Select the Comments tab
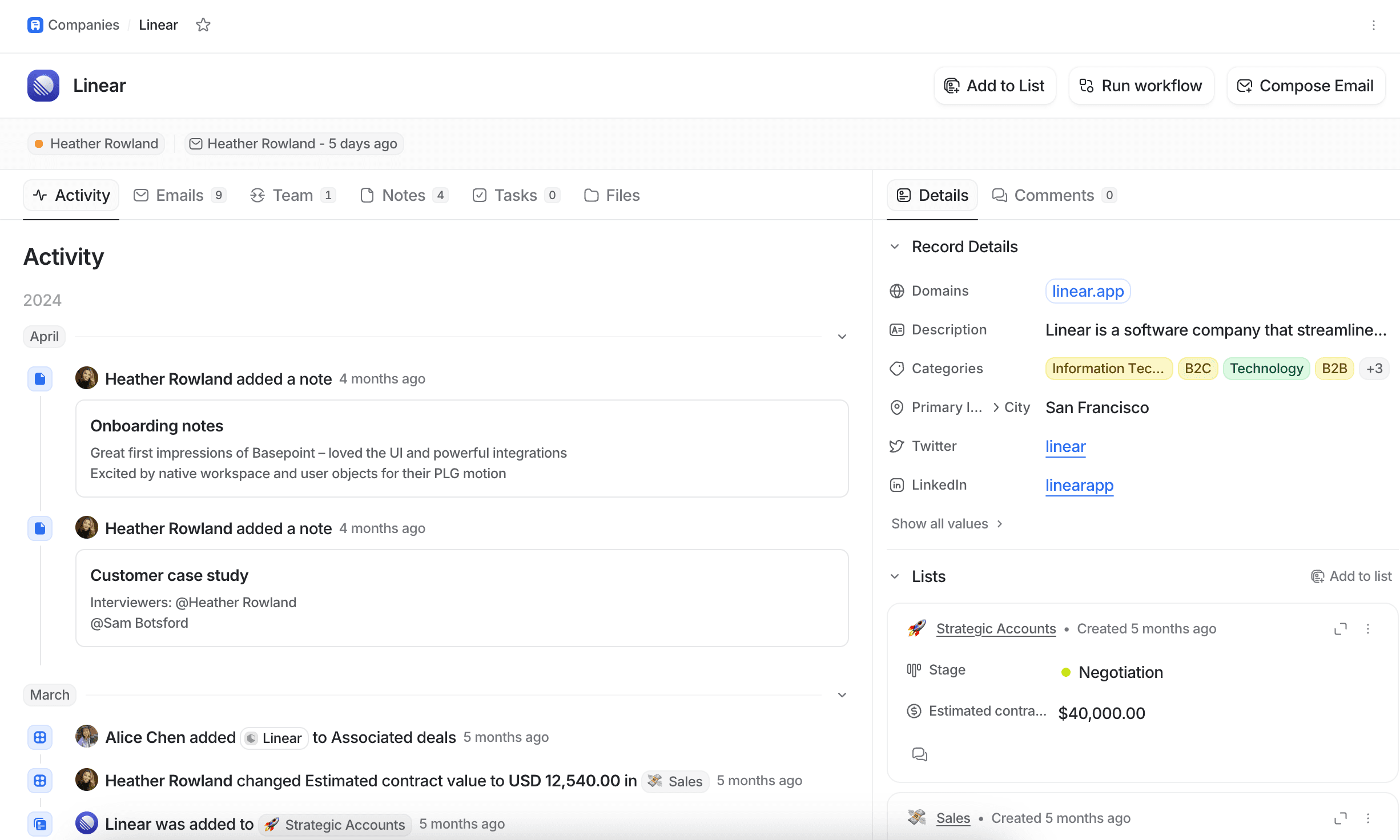 pyautogui.click(x=1054, y=195)
